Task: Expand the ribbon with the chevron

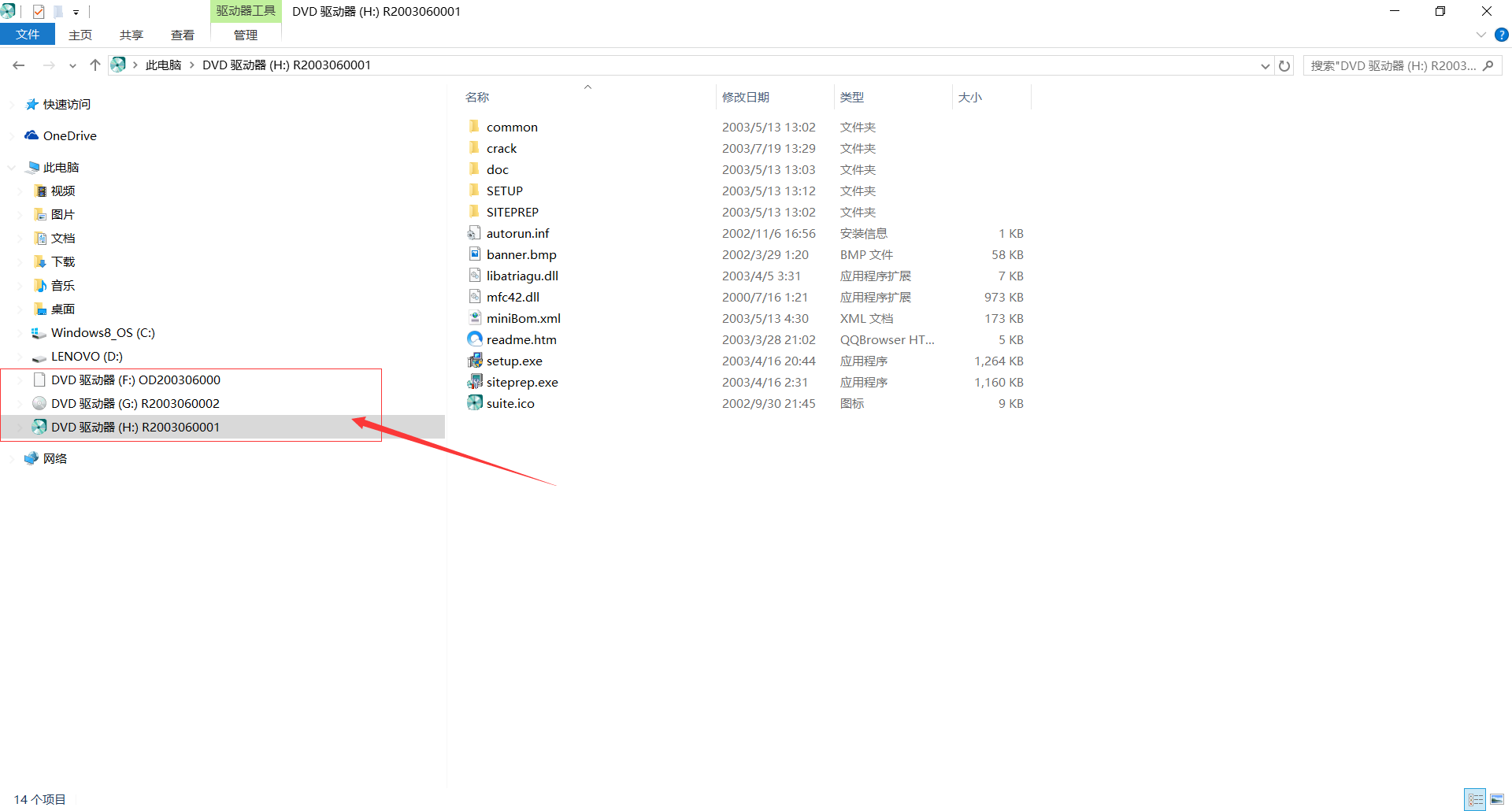Action: coord(1480,35)
